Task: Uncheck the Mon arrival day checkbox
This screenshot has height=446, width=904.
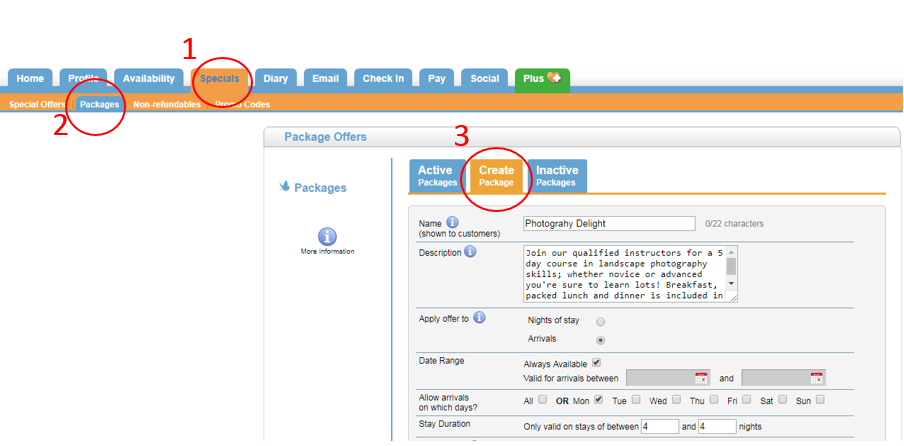Action: (x=598, y=400)
